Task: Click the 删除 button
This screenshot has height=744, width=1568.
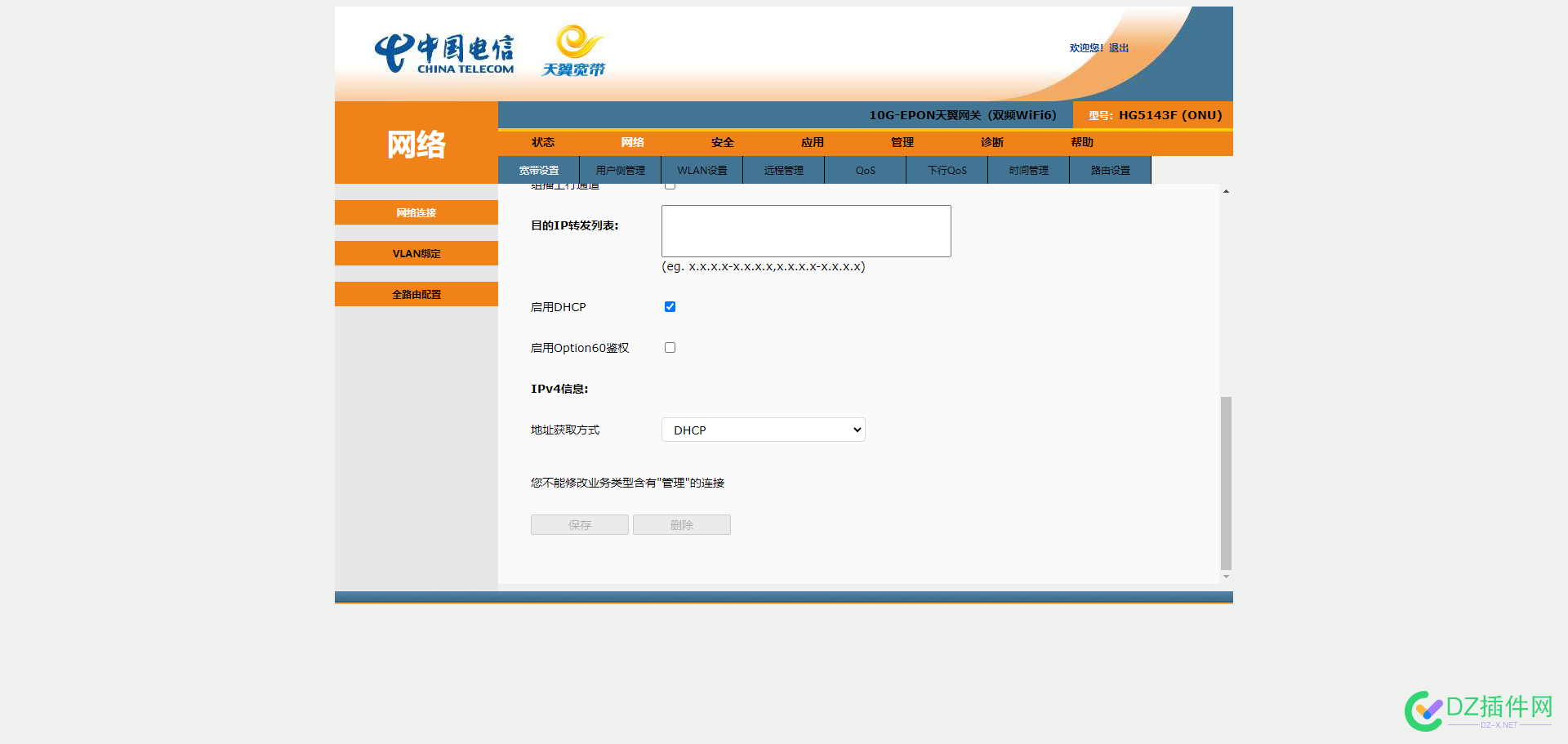Action: point(682,525)
